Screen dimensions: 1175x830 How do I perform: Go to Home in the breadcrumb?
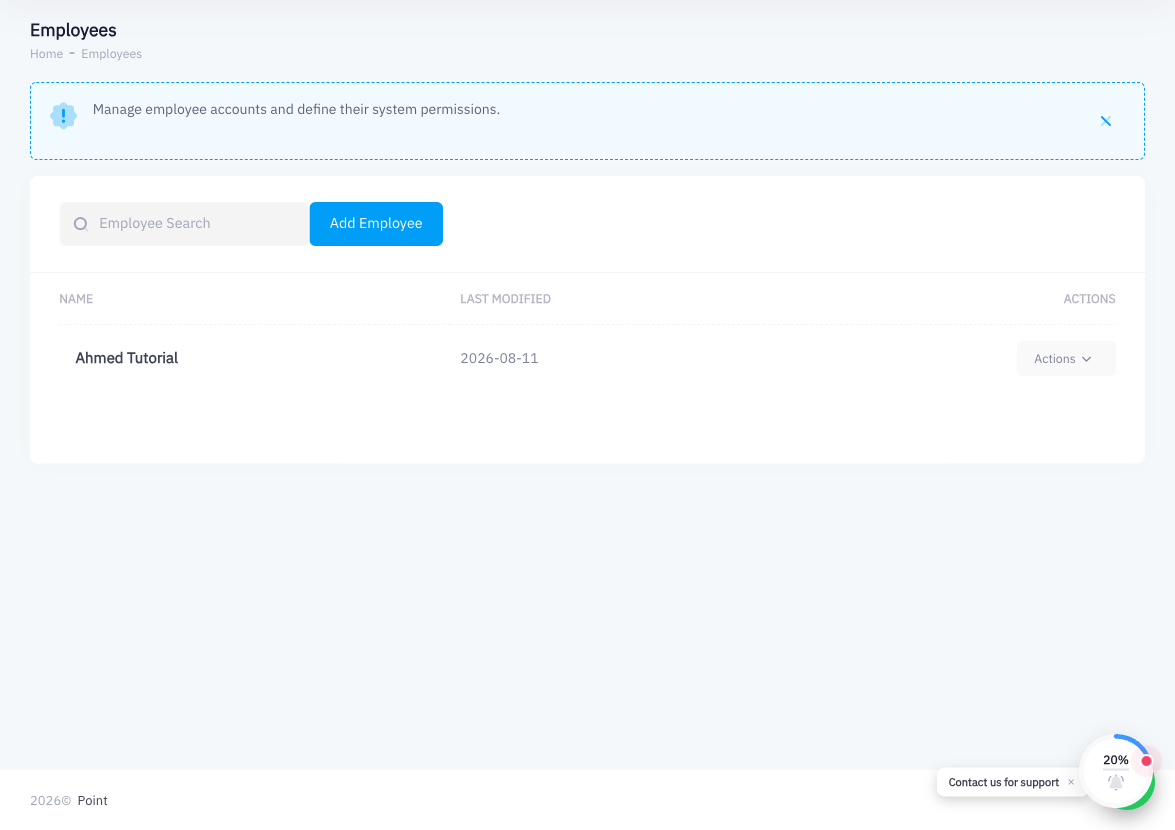(x=46, y=54)
